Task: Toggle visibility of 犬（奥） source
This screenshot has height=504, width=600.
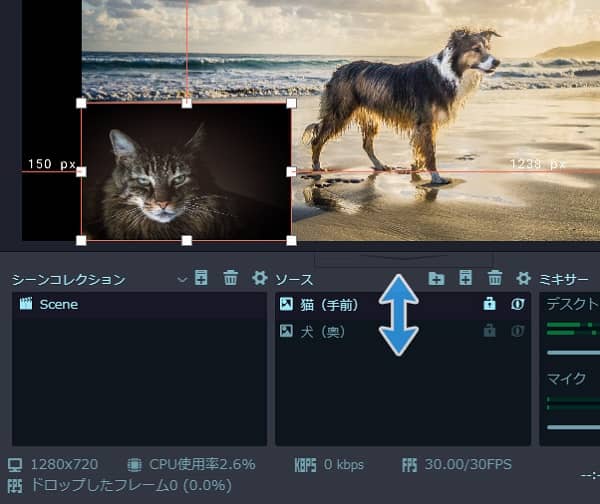Action: coord(517,331)
